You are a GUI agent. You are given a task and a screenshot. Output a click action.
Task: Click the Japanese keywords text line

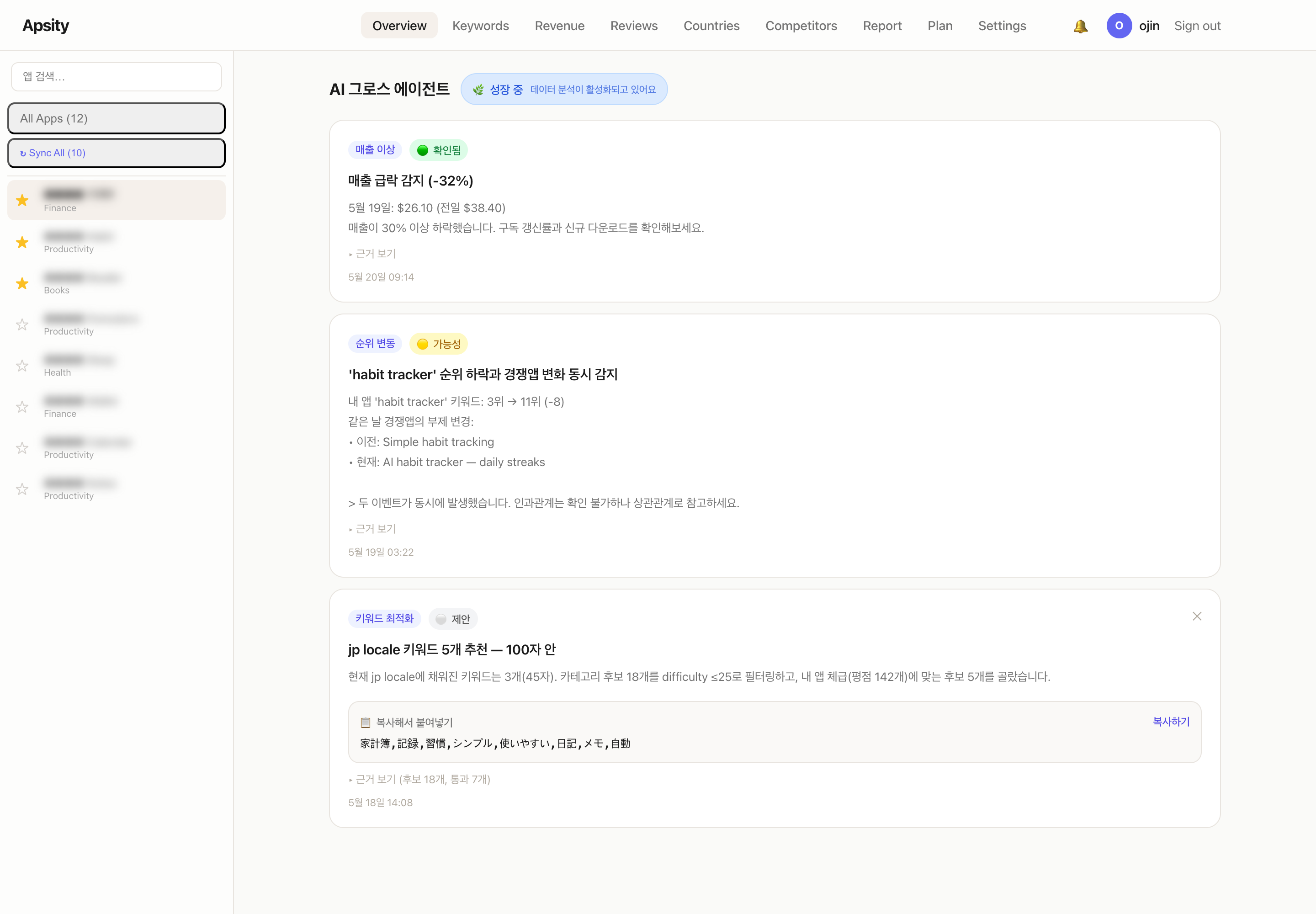tap(495, 744)
